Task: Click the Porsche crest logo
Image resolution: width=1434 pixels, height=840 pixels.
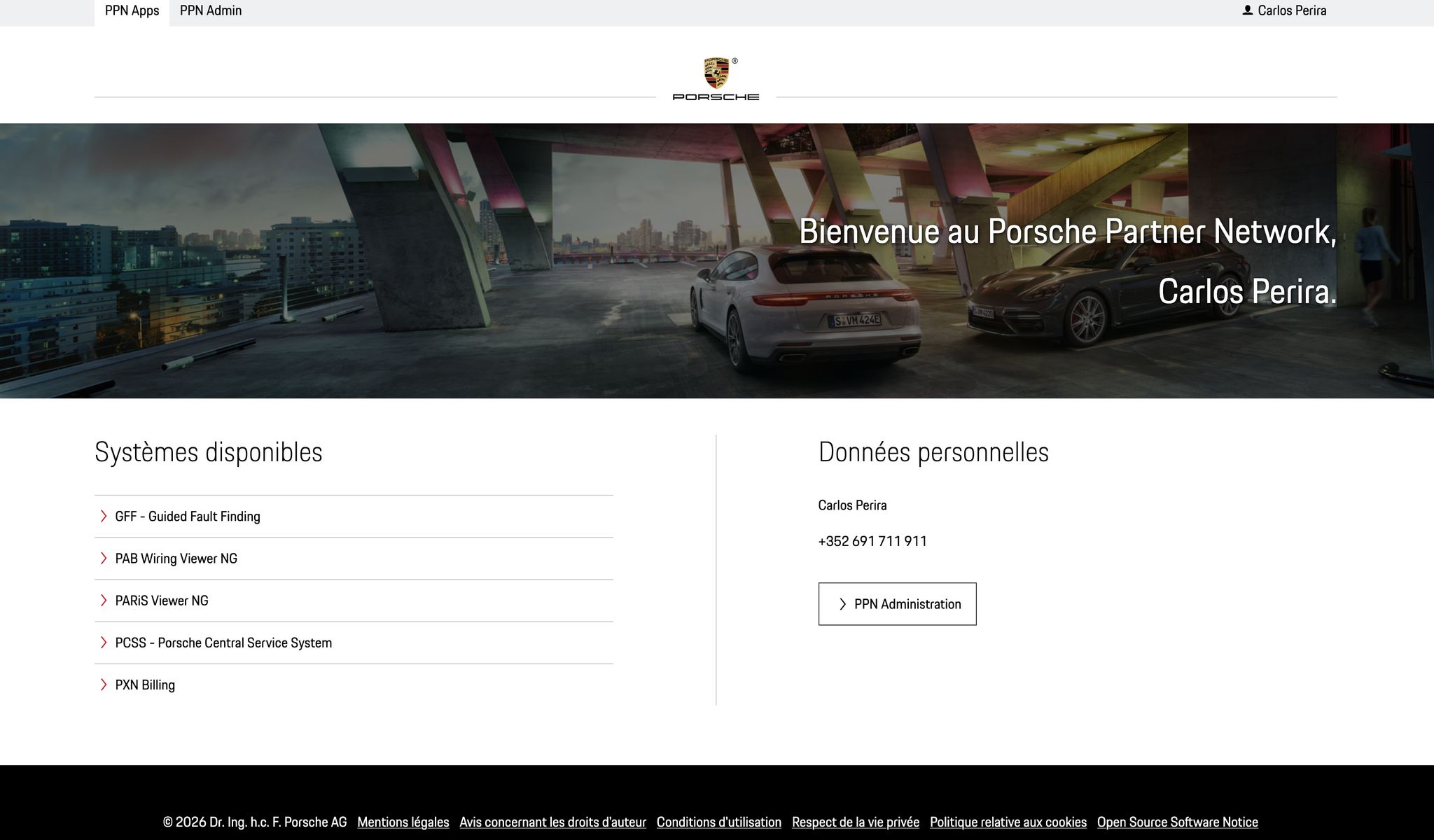Action: (x=716, y=73)
